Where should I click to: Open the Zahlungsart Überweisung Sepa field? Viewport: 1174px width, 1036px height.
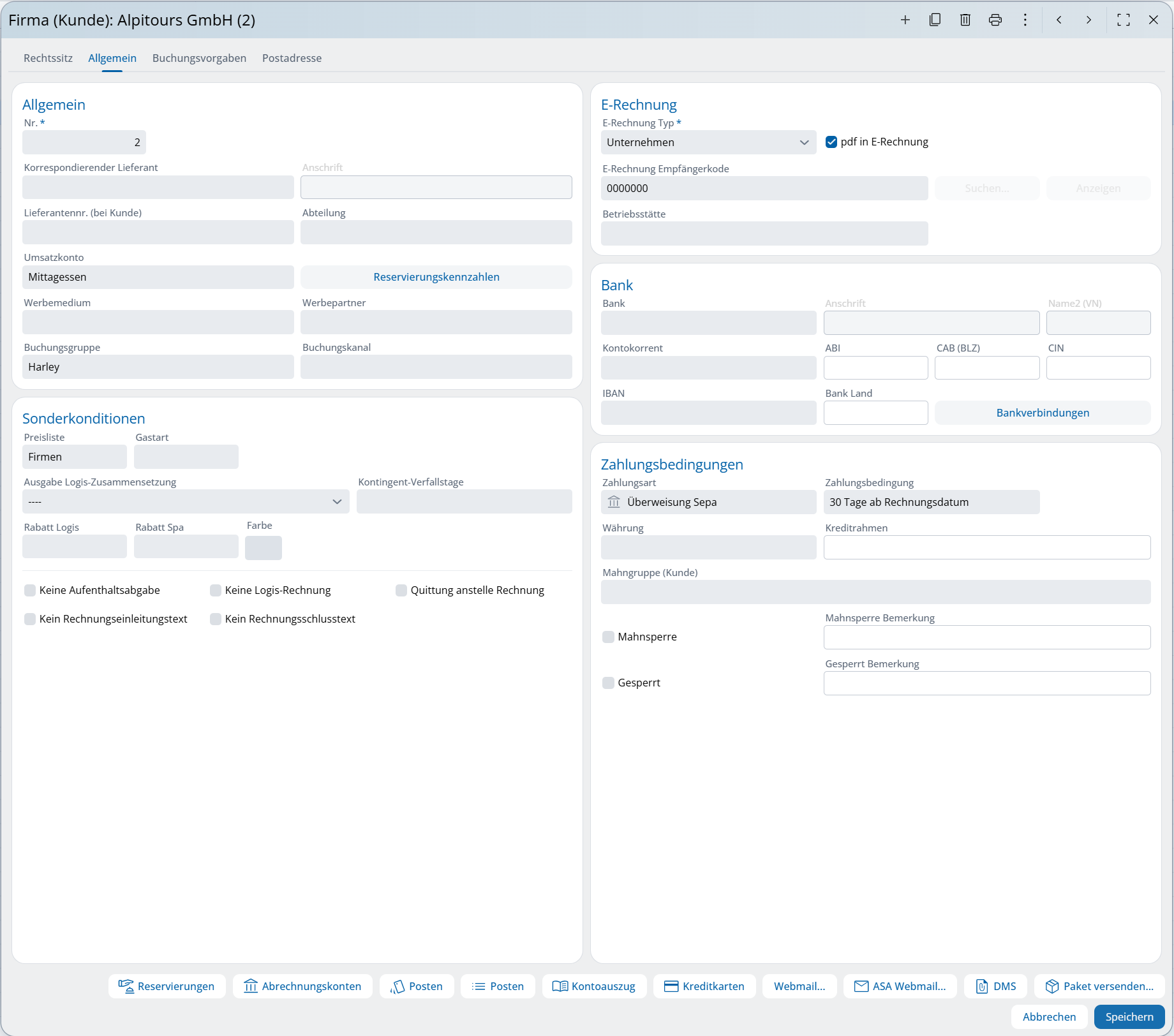click(708, 502)
